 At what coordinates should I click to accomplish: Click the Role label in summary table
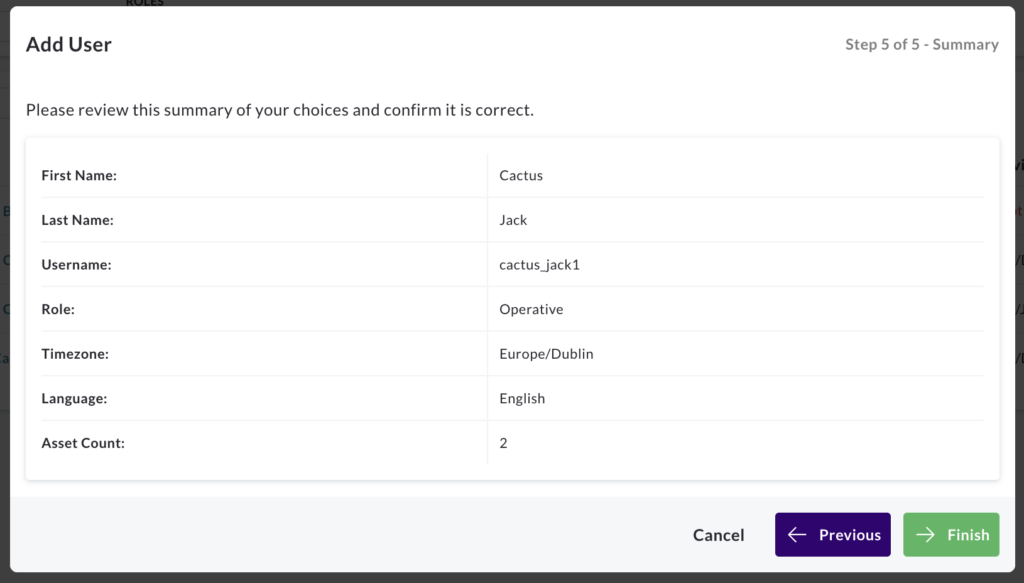pyautogui.click(x=58, y=309)
